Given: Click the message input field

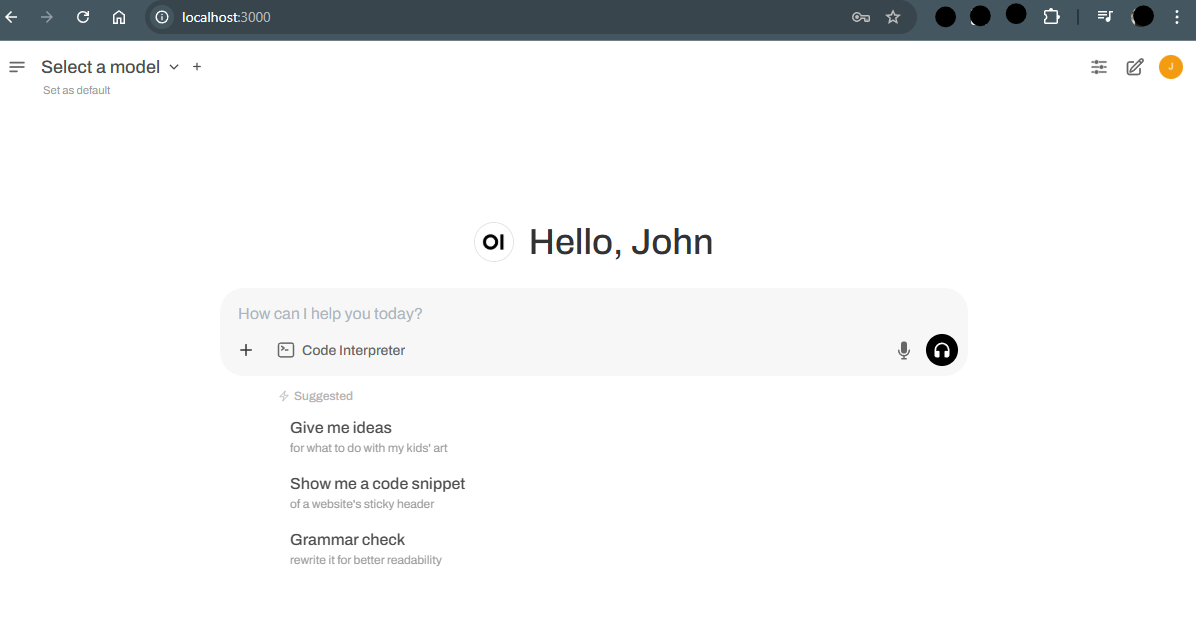Looking at the screenshot, I should pyautogui.click(x=500, y=313).
